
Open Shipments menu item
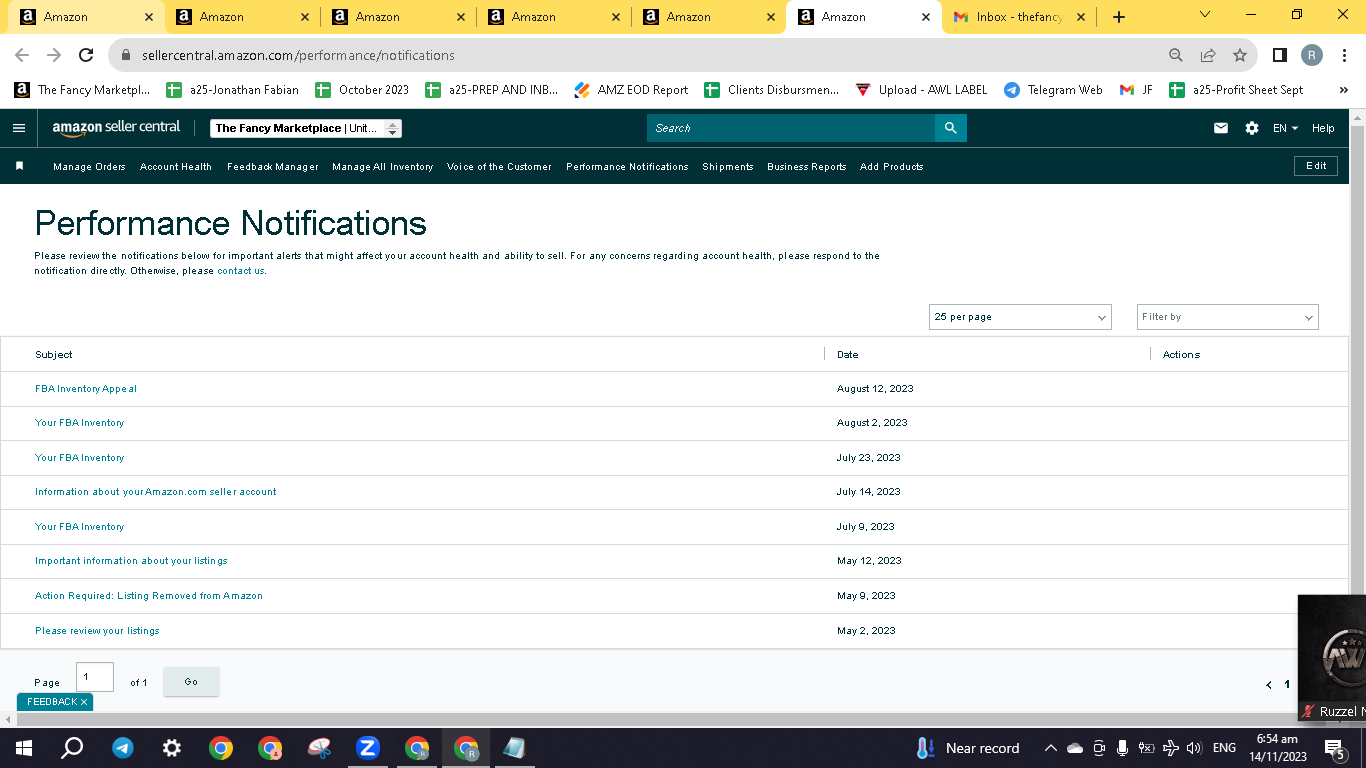click(728, 167)
